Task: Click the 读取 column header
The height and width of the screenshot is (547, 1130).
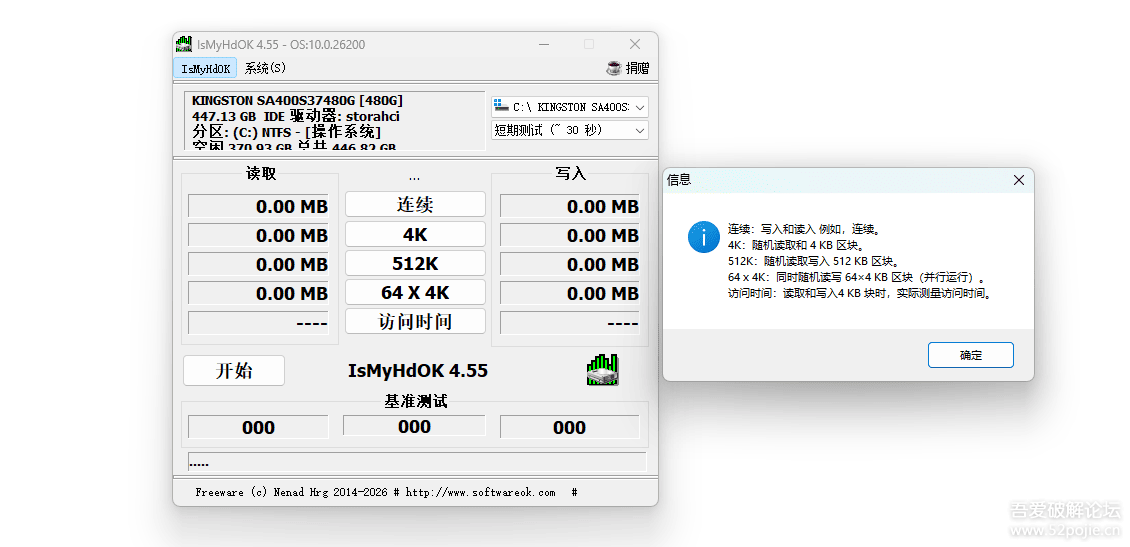Action: coord(261,173)
